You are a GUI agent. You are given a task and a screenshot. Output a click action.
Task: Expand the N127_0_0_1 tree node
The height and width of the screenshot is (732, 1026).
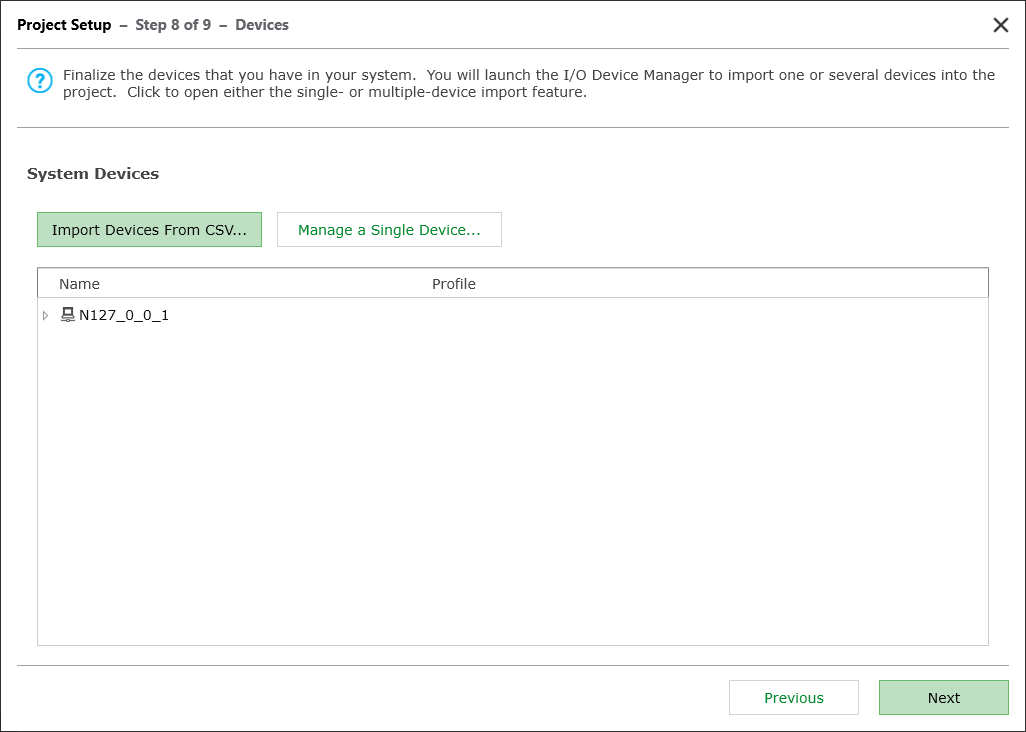tap(45, 315)
